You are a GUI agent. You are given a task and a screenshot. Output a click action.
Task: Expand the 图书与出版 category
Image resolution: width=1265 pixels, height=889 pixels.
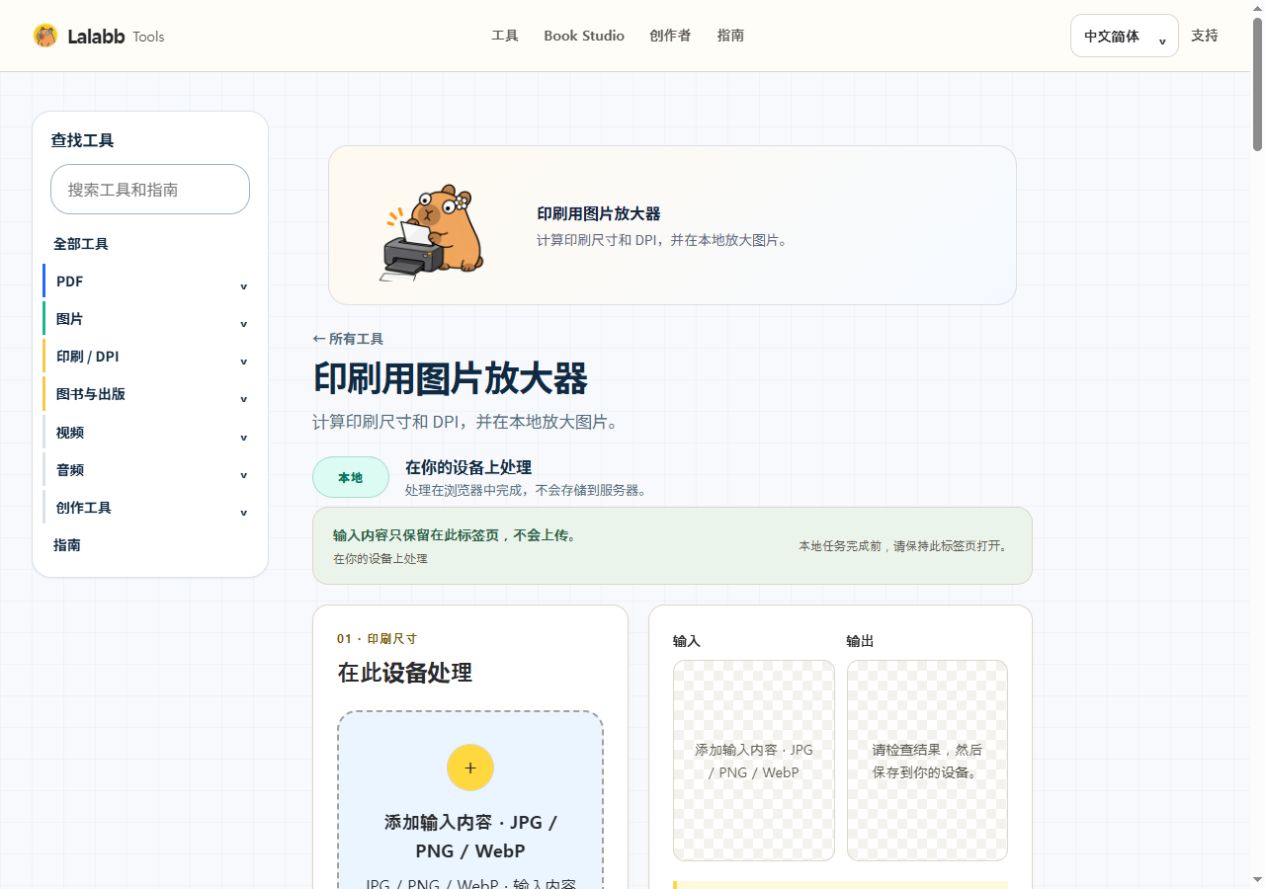150,394
